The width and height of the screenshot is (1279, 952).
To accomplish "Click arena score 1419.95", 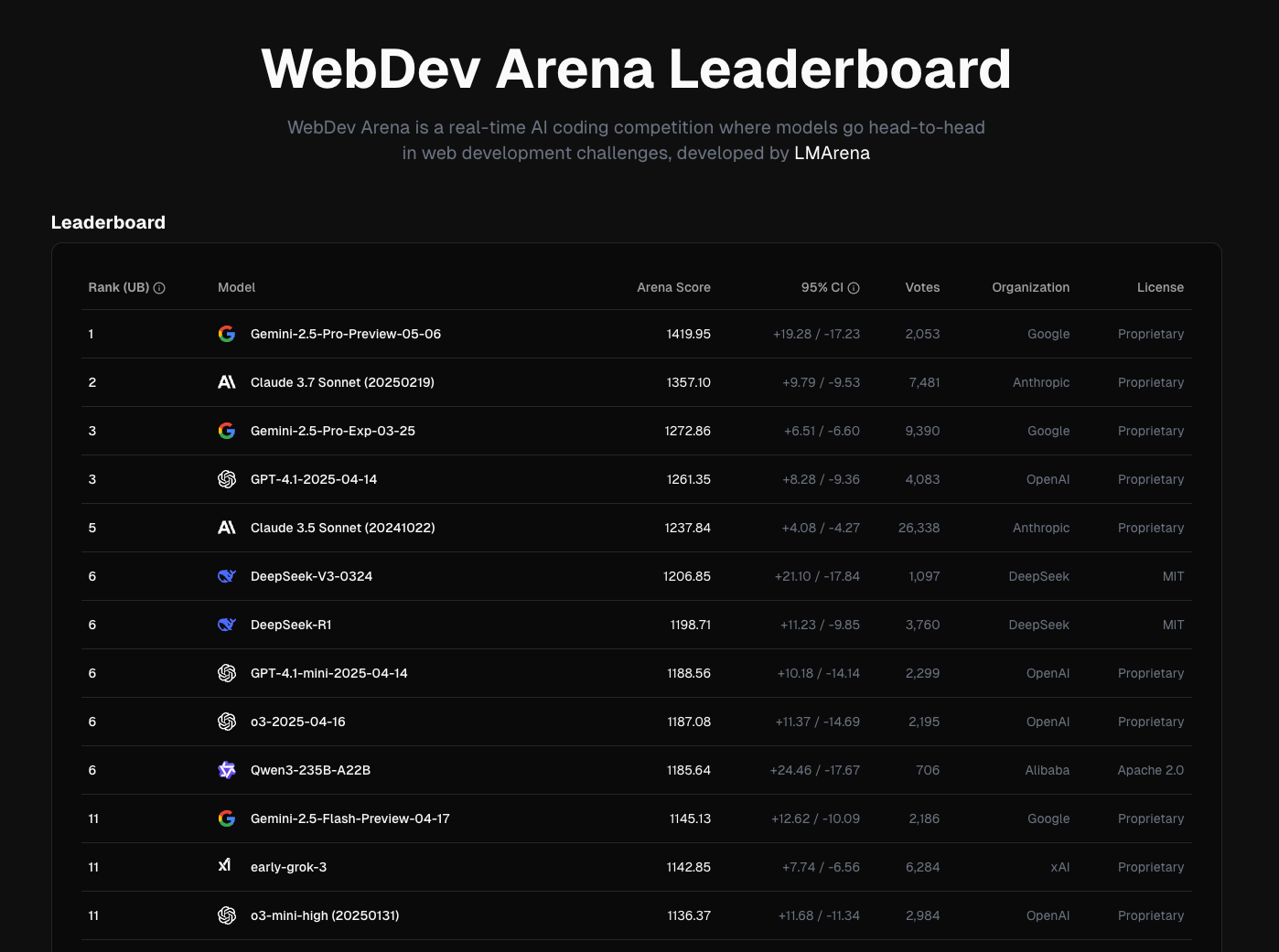I will [x=688, y=334].
